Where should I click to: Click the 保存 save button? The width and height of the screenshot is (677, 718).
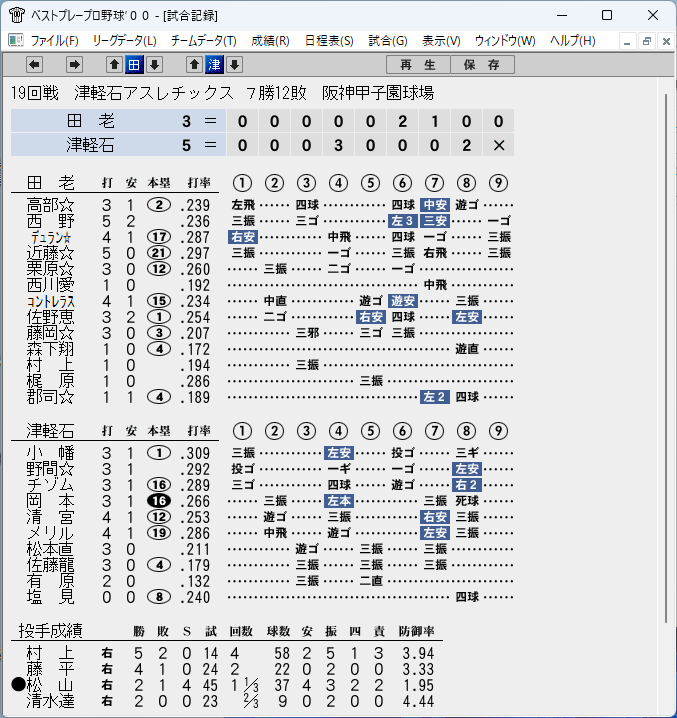pos(482,65)
